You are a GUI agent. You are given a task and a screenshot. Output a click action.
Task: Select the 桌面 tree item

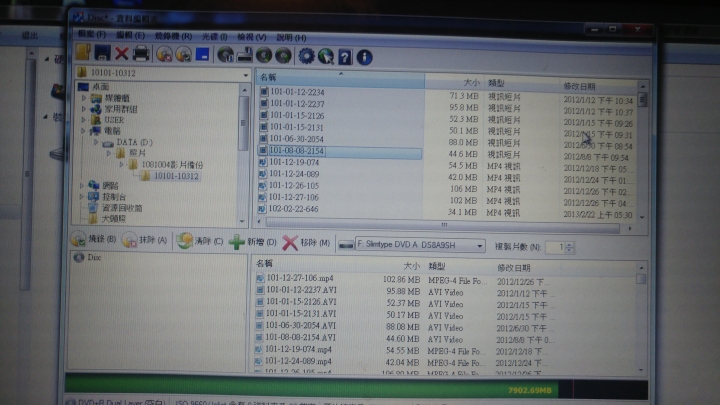click(x=101, y=87)
